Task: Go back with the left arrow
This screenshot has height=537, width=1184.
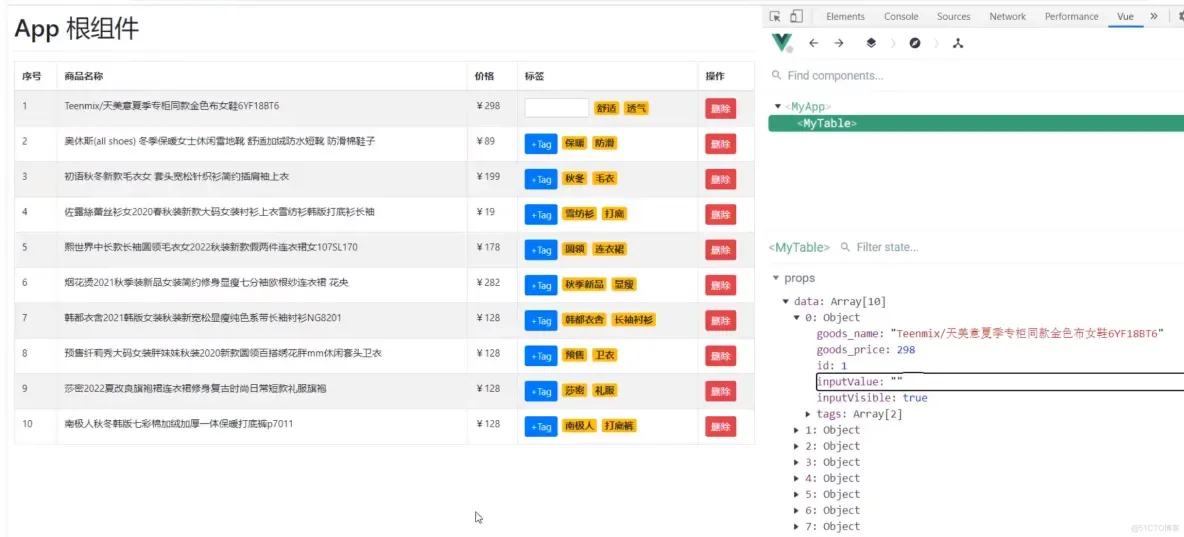Action: tap(813, 43)
